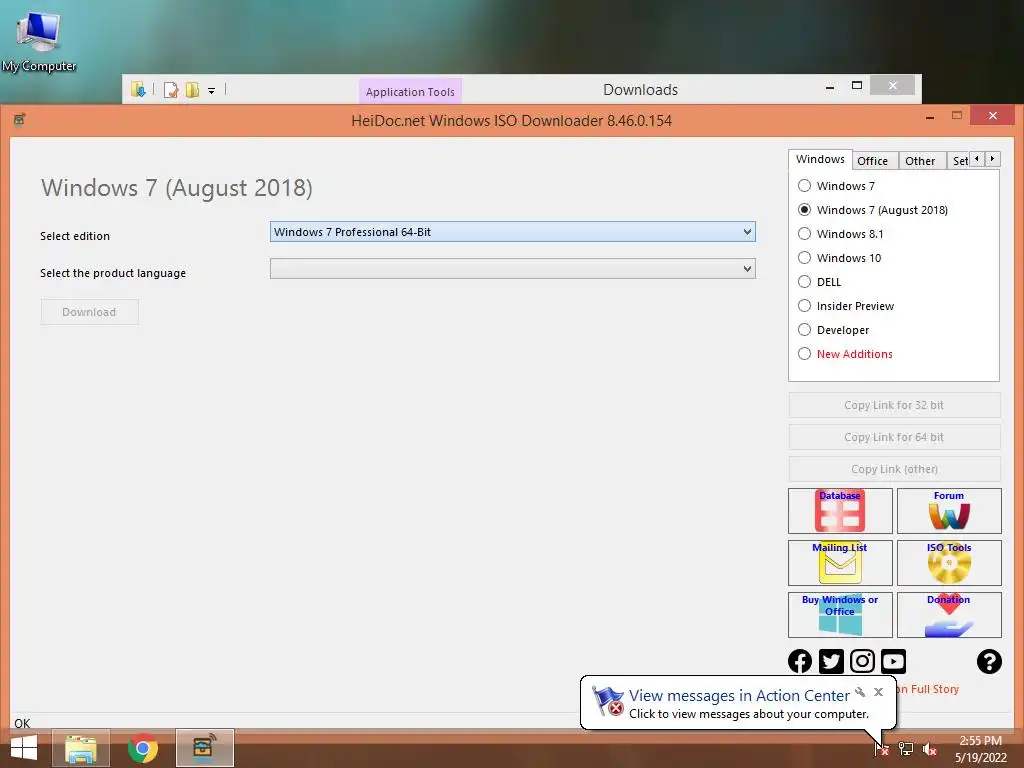This screenshot has width=1024, height=768.
Task: Click the Action Center flag tray icon
Action: tap(882, 749)
